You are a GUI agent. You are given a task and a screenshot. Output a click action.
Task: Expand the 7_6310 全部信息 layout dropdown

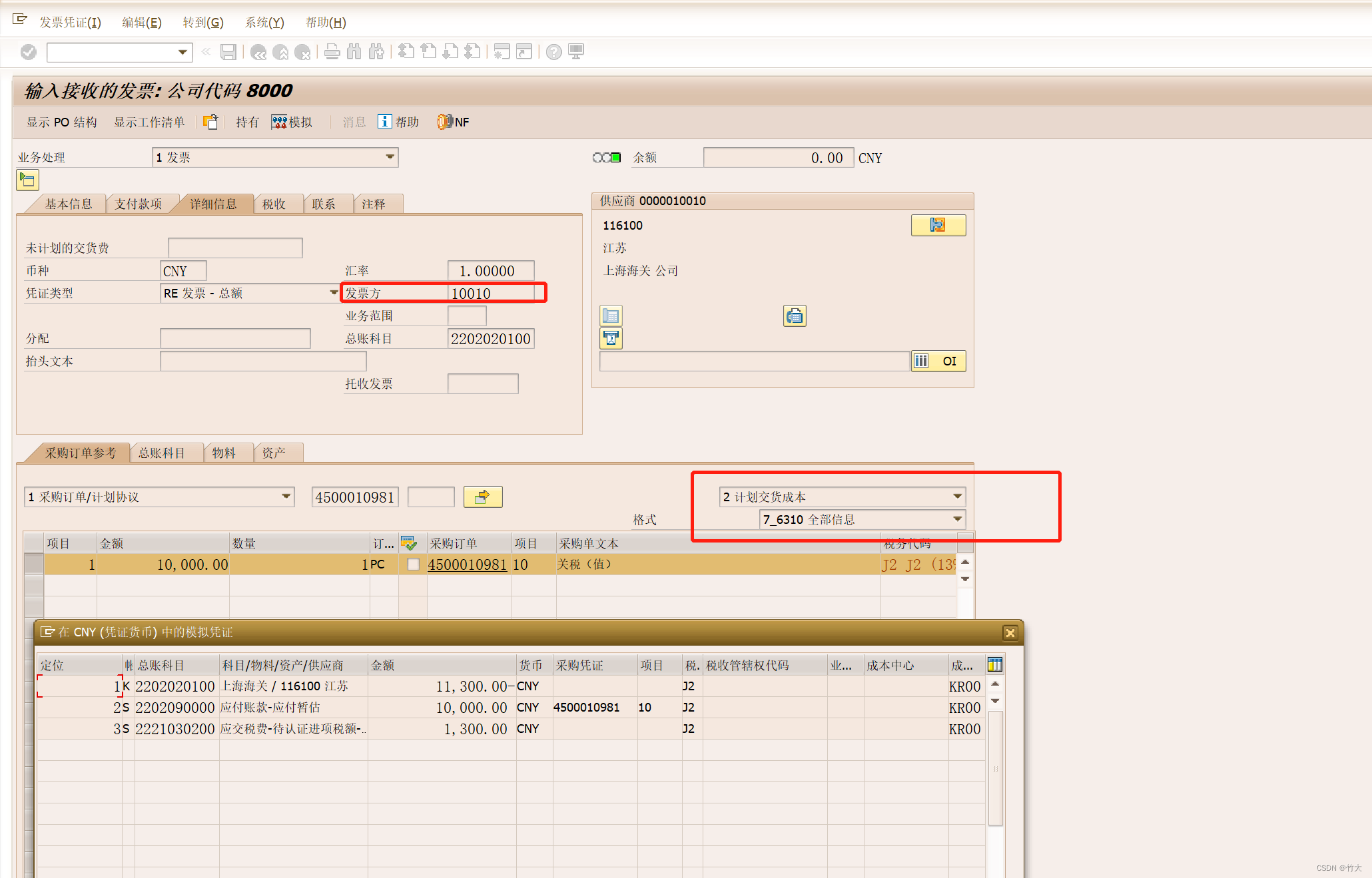tap(956, 519)
